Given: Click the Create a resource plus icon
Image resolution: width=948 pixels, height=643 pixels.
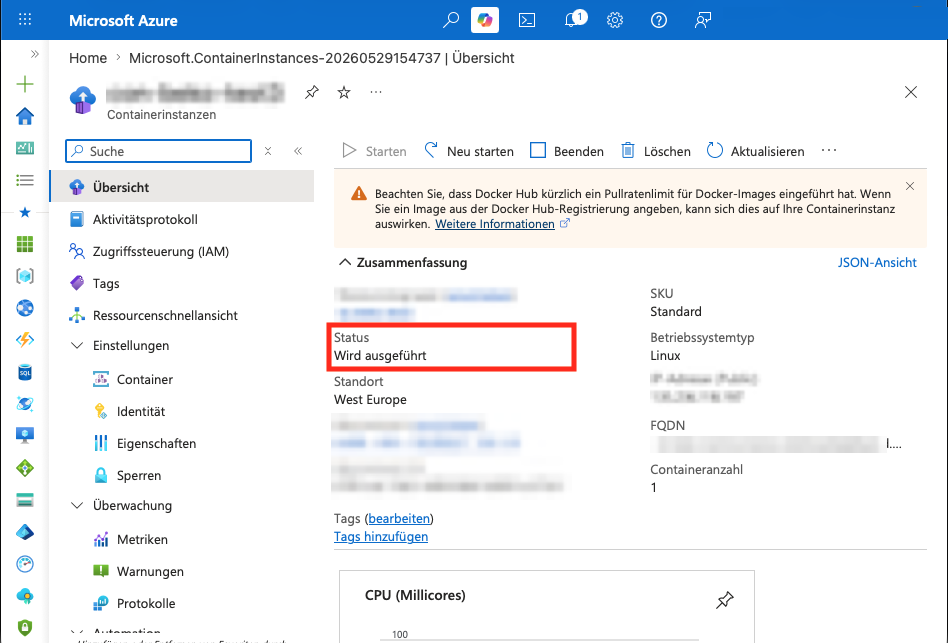Looking at the screenshot, I should click(25, 84).
